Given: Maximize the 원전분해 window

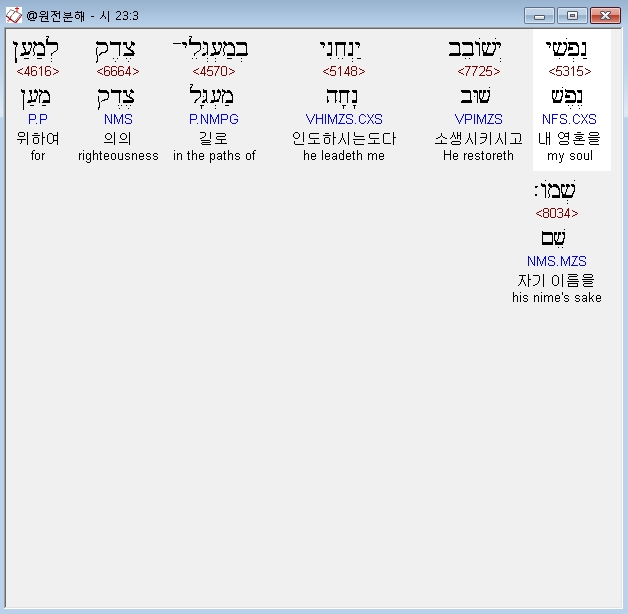Looking at the screenshot, I should coord(572,16).
